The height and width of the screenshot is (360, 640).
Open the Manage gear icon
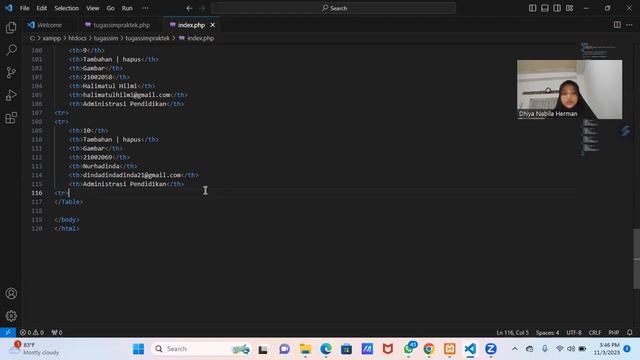(x=11, y=316)
